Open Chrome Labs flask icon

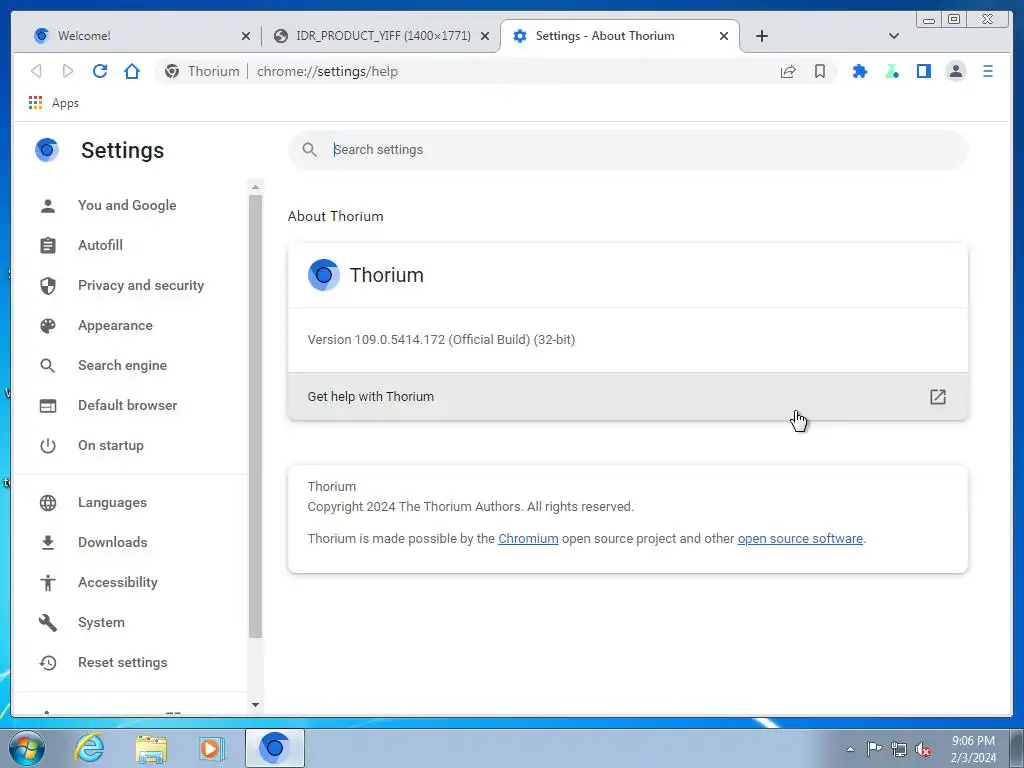pos(891,71)
